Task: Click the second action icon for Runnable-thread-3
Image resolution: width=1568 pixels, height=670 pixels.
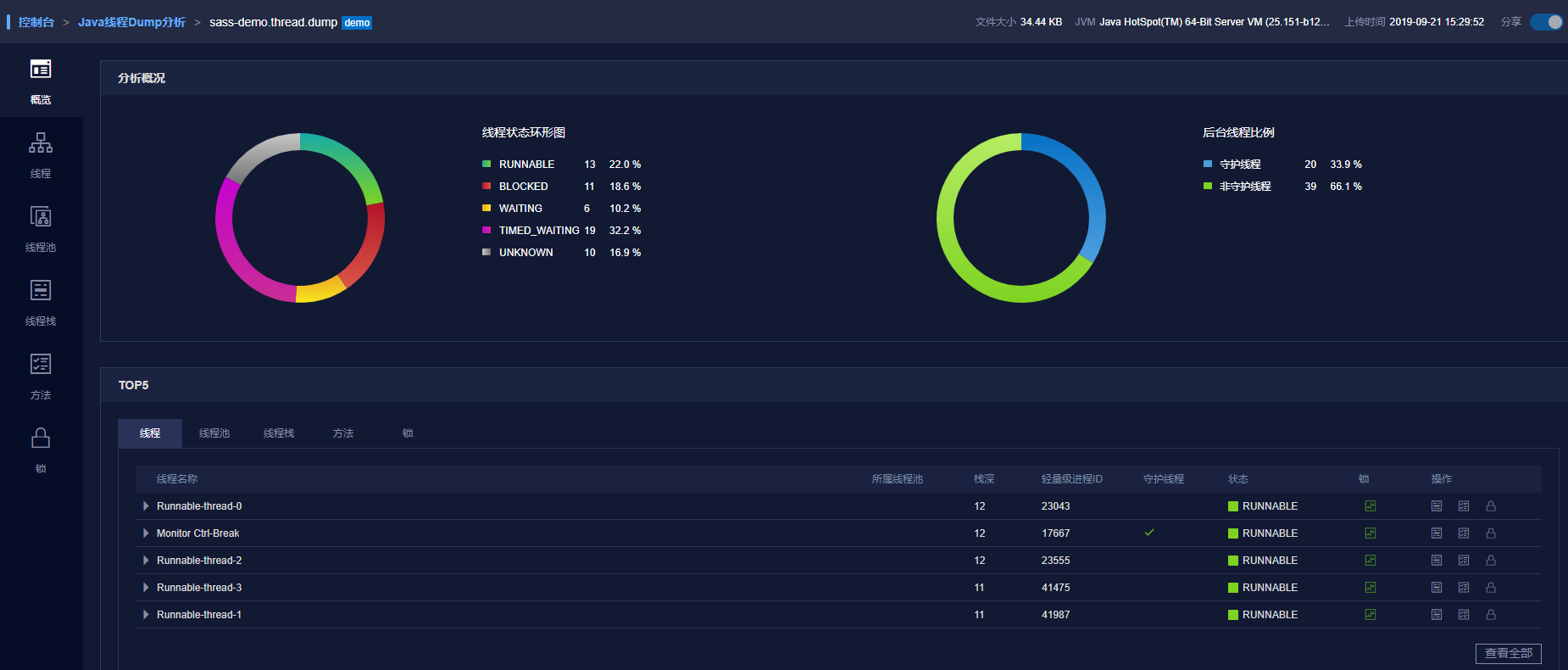Action: point(1464,588)
